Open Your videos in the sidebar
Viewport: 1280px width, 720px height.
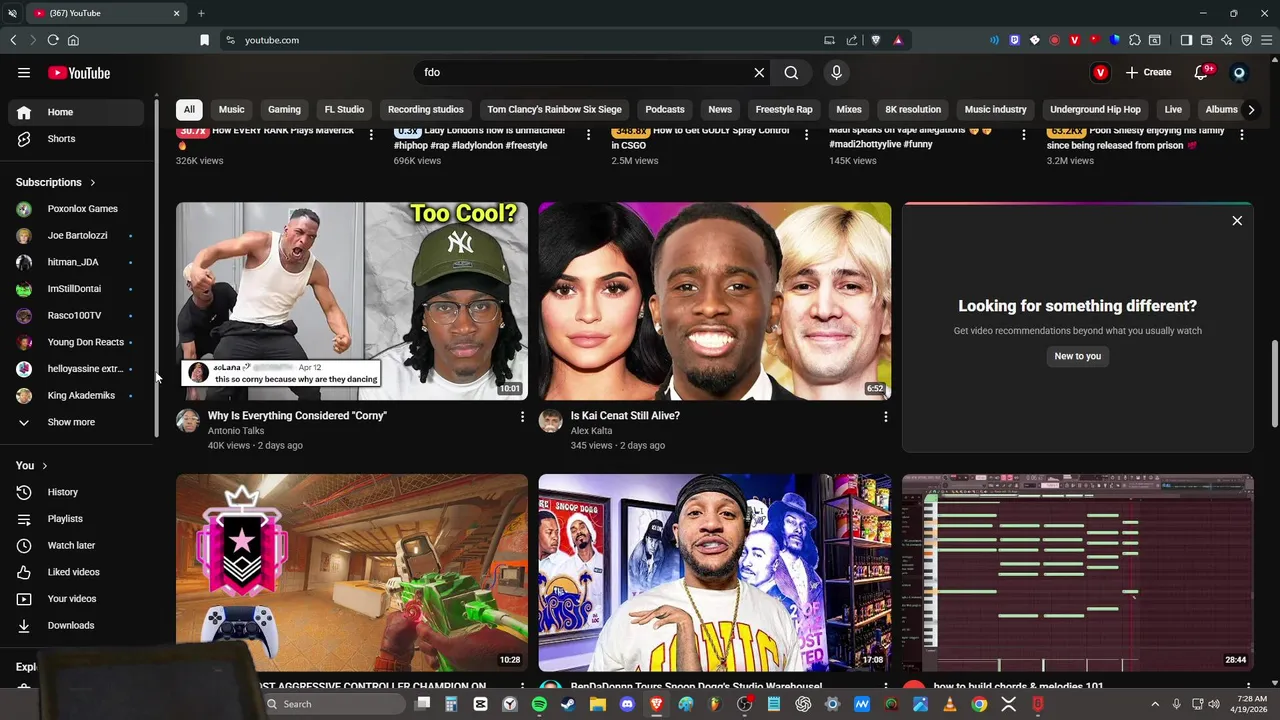coord(76,599)
